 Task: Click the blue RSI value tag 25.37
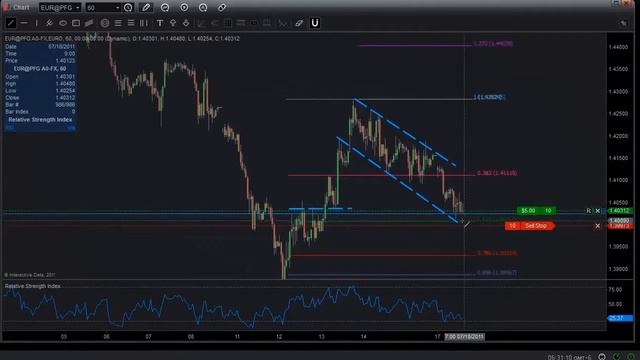pos(620,318)
